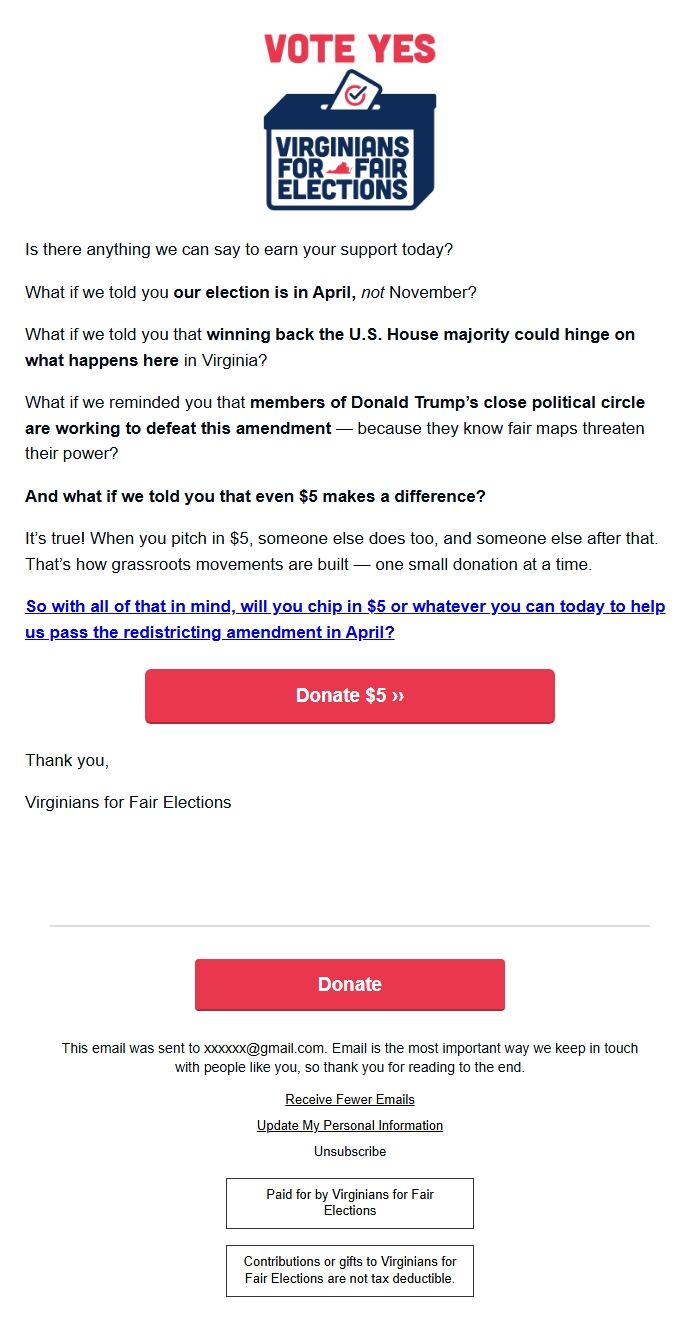The height and width of the screenshot is (1322, 700).
Task: Click Receive Fewer Emails
Action: pyautogui.click(x=350, y=1099)
